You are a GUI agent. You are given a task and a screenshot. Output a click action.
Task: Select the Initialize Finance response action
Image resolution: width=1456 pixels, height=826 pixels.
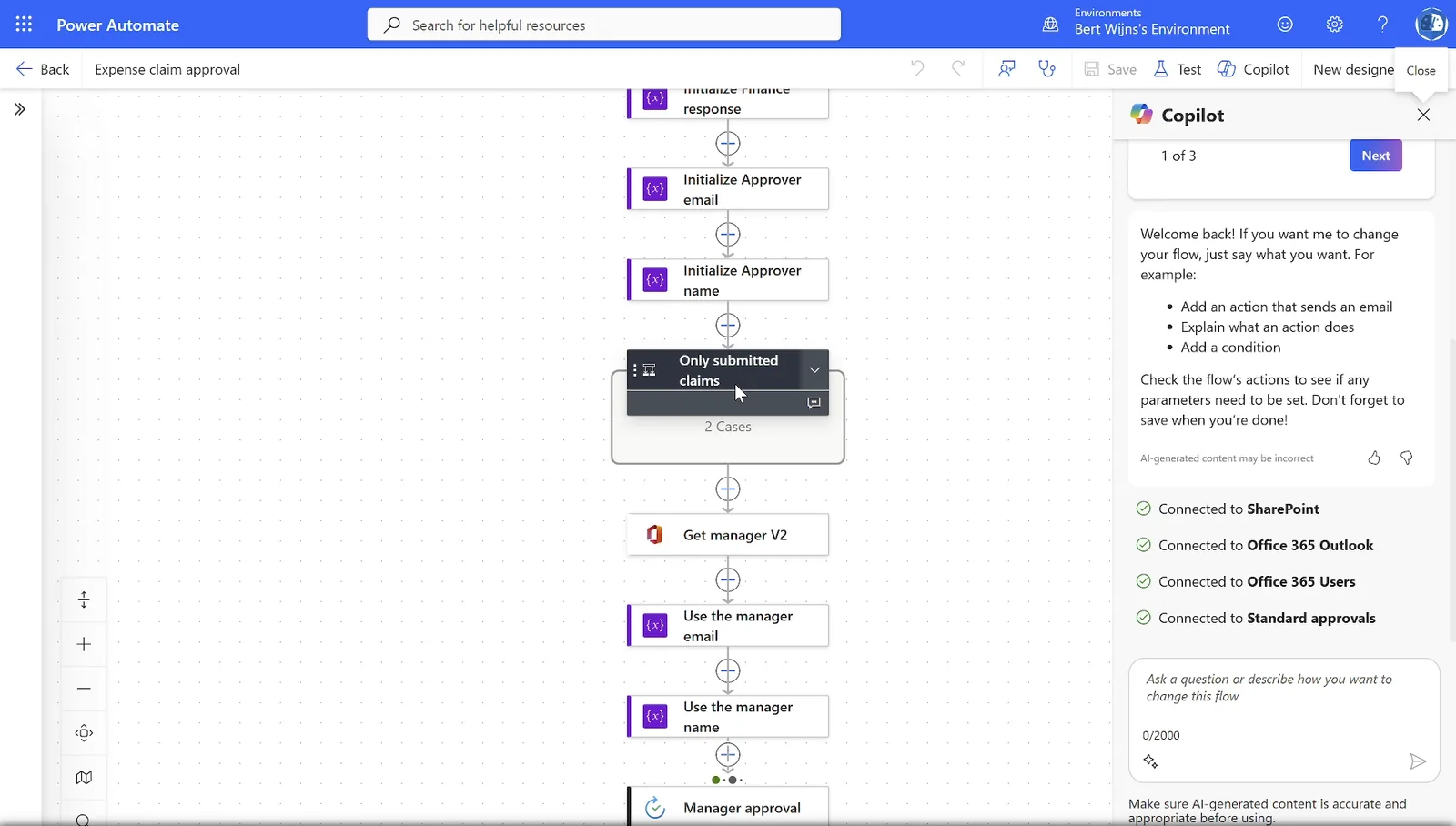728,103
